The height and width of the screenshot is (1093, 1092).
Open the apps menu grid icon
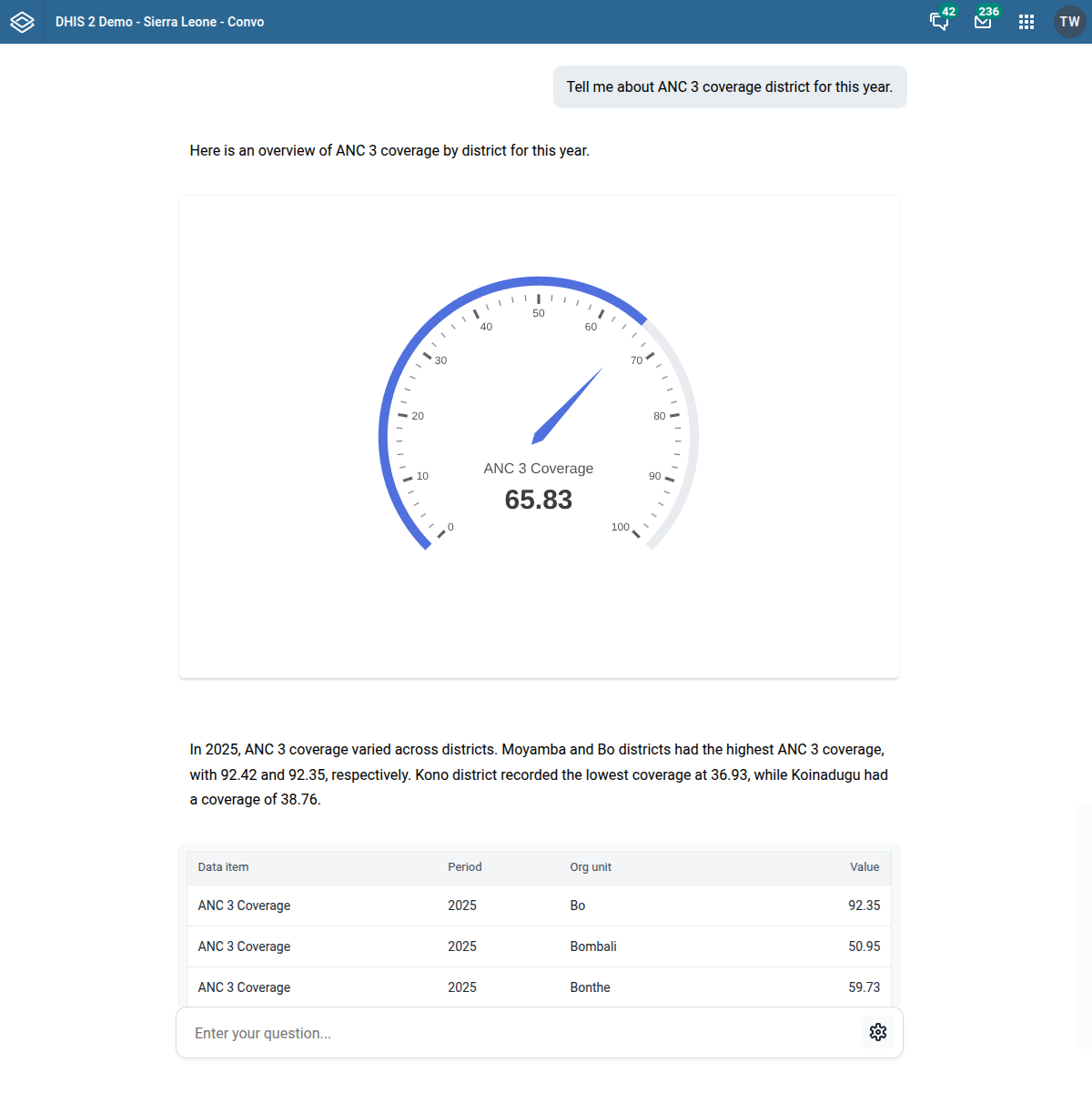(1026, 22)
